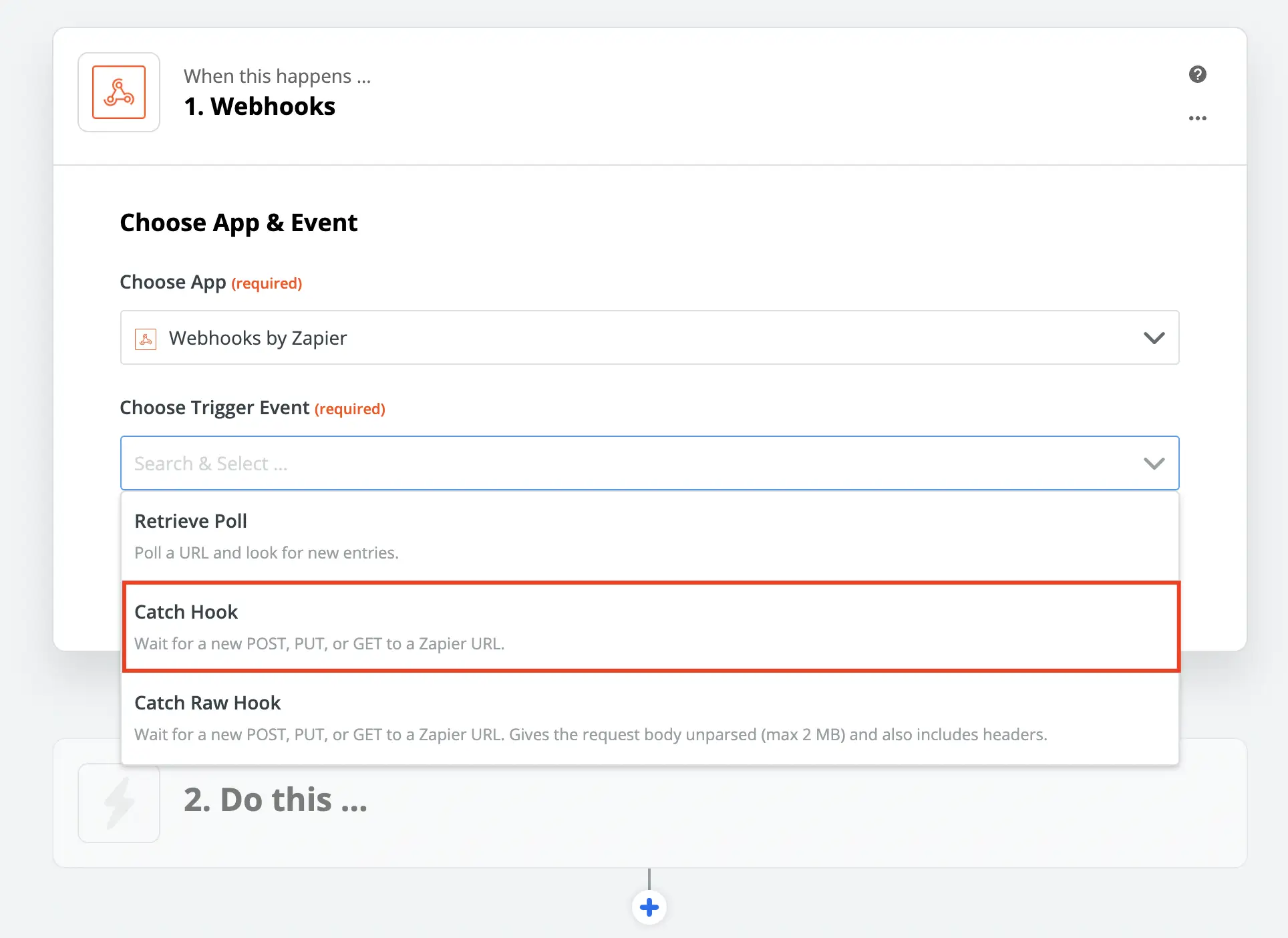Click the lightning icon thumbnail on Do this card
This screenshot has height=938, width=1288.
pyautogui.click(x=118, y=802)
